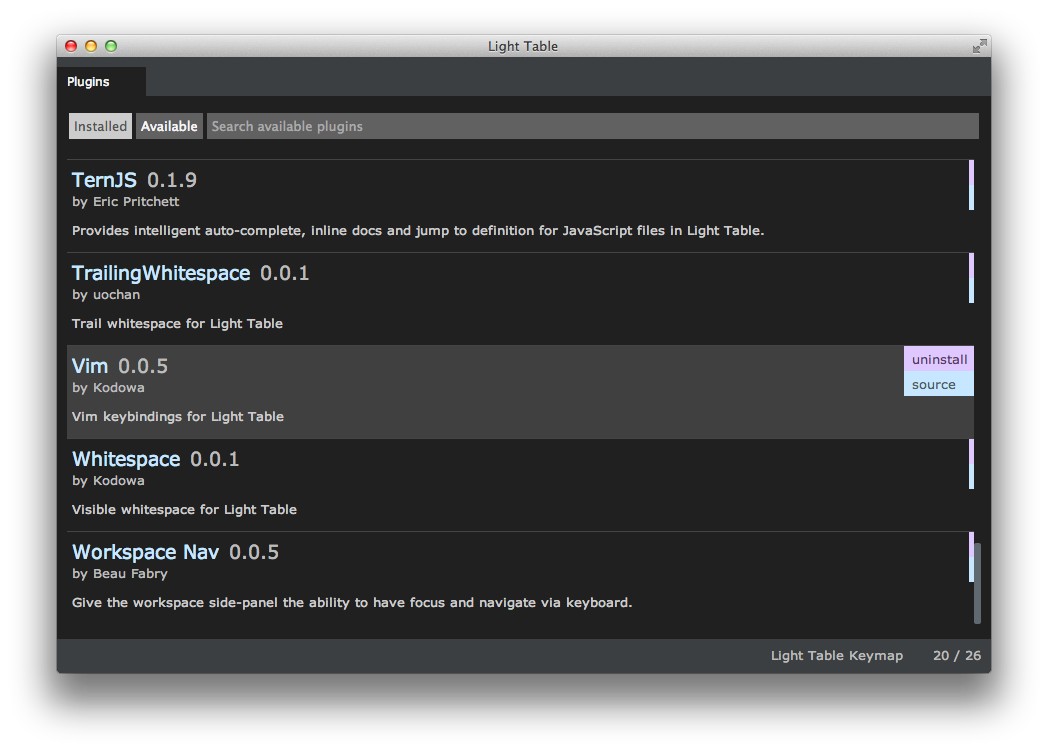1048x752 pixels.
Task: Click the green zoom window button
Action: tap(111, 46)
